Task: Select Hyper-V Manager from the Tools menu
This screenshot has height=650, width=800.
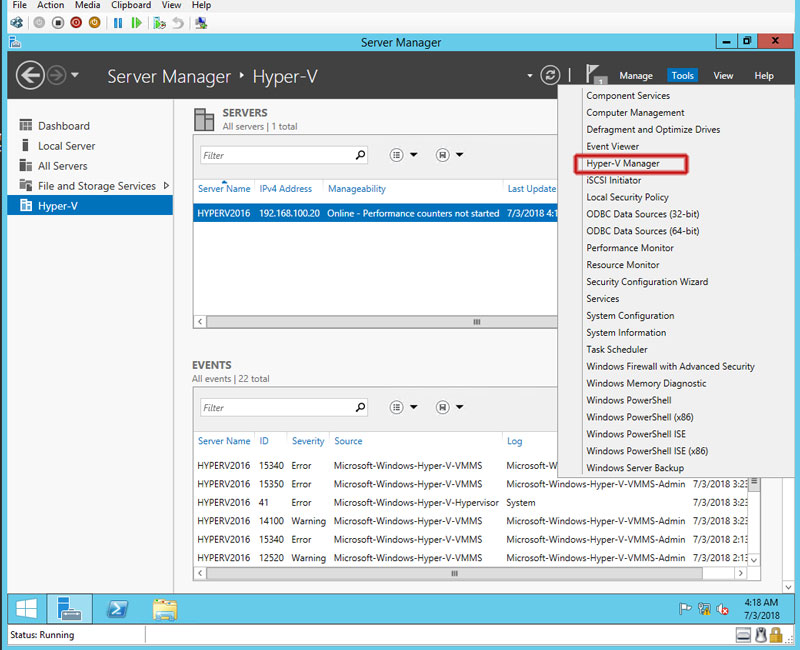Action: point(623,163)
